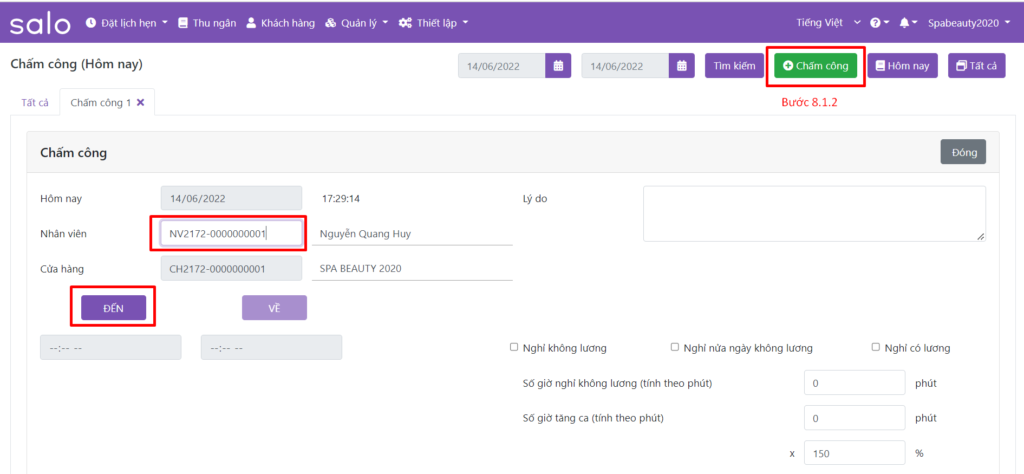
Task: Open calendar picker for end date
Action: (682, 66)
